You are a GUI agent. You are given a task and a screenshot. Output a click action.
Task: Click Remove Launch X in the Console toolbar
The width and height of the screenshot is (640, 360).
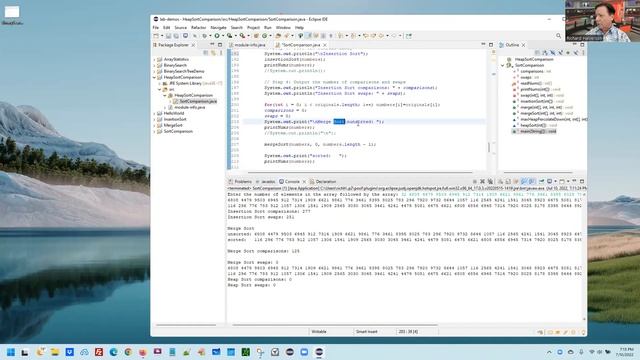[x=482, y=181]
